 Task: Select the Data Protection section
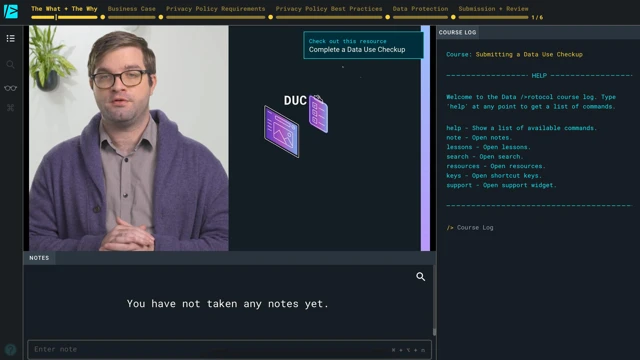click(420, 9)
